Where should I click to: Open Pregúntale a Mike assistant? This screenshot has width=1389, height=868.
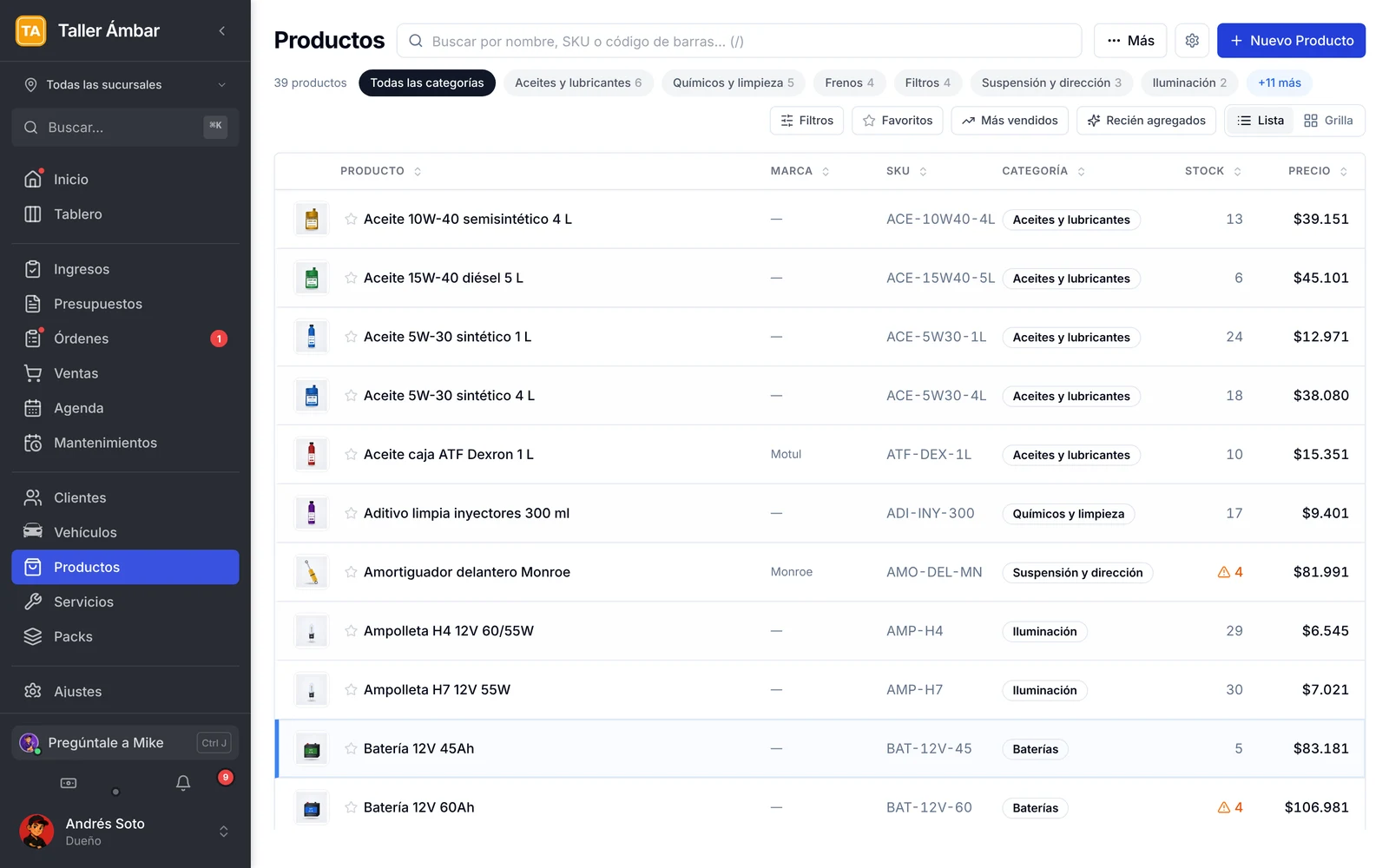click(125, 743)
